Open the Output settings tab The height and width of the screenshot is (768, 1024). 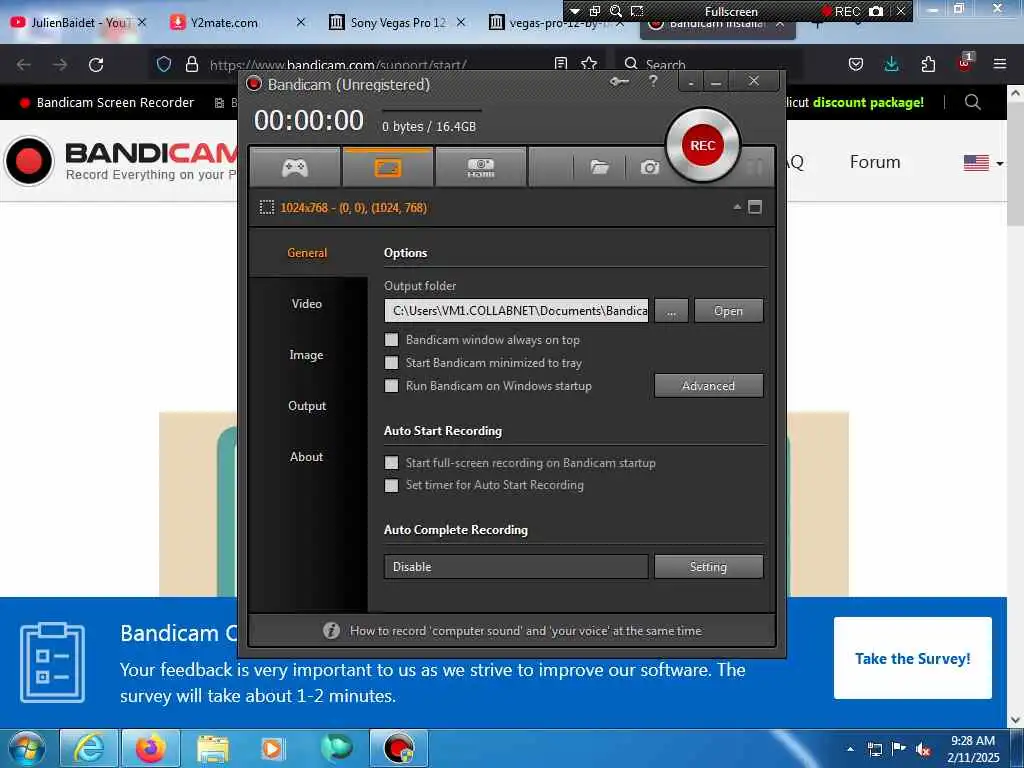tap(307, 406)
